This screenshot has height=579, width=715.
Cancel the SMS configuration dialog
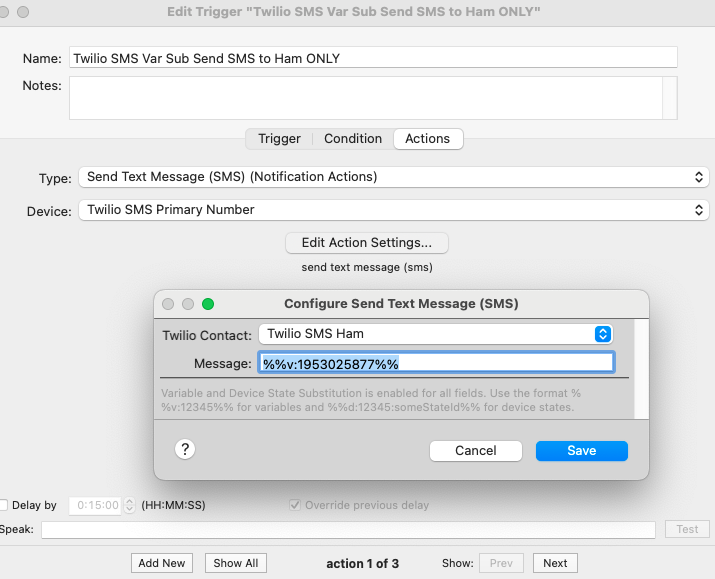476,451
